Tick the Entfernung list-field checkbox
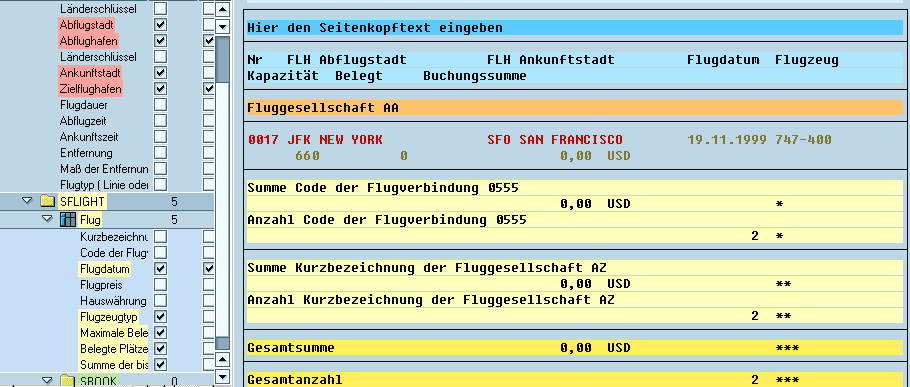The image size is (910, 387). pos(160,153)
